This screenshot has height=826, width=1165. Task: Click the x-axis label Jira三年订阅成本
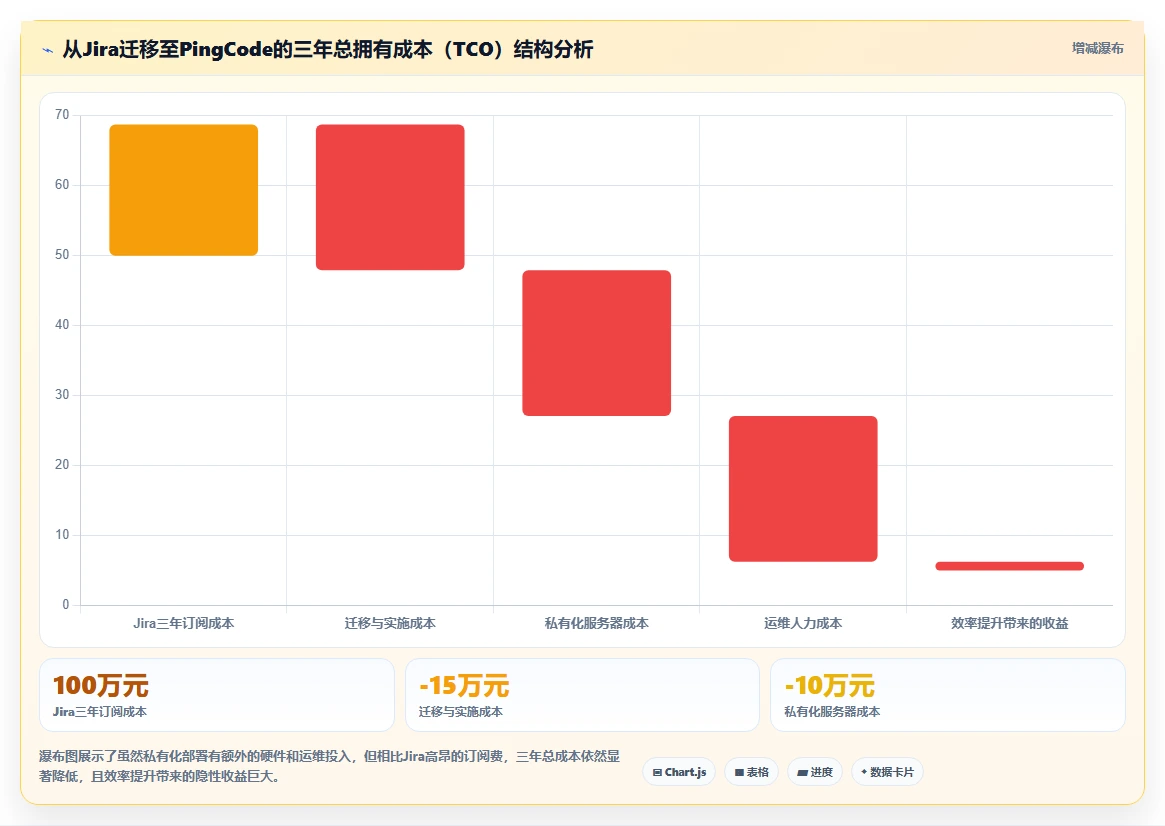[184, 623]
